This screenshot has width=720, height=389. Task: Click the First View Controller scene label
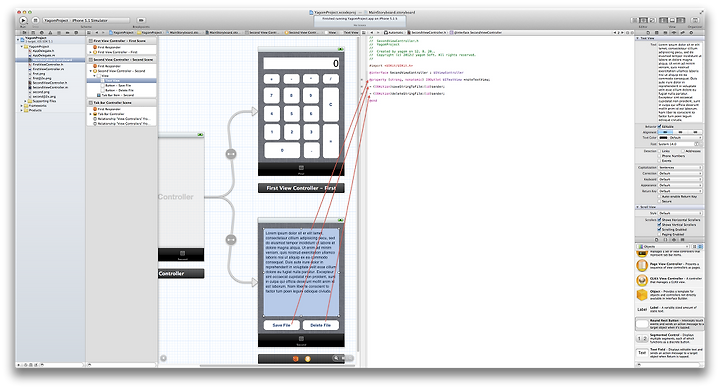click(x=301, y=188)
